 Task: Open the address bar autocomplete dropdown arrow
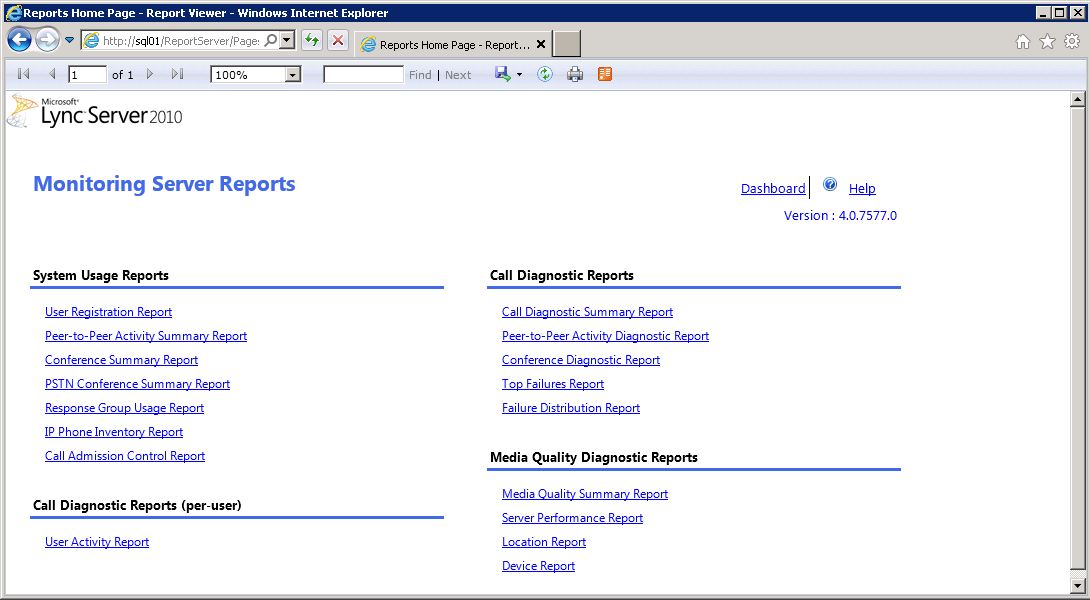tap(287, 40)
